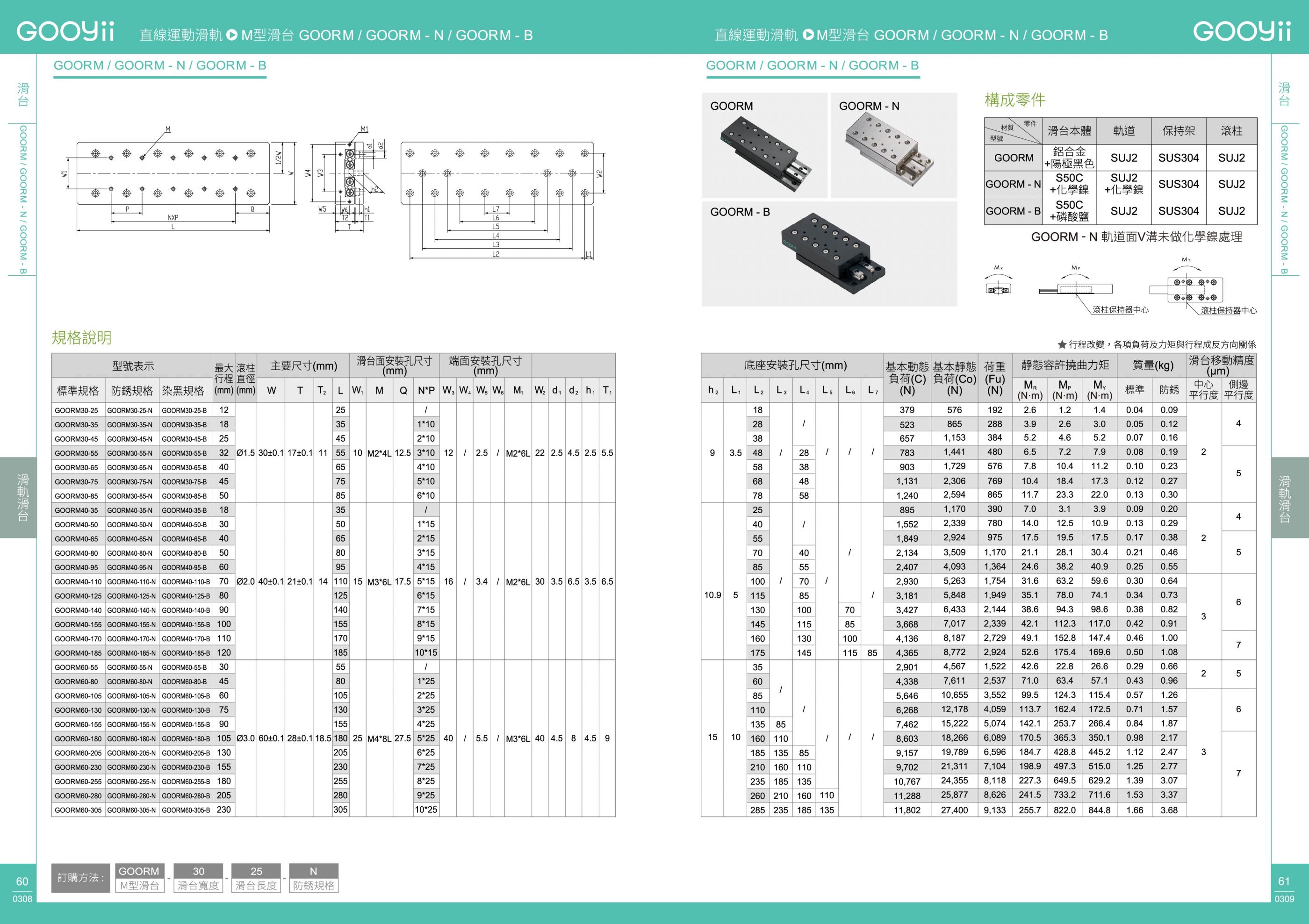Click the 滾柱保持器中心 label under MP diagram
The width and height of the screenshot is (1309, 924).
click(1120, 310)
